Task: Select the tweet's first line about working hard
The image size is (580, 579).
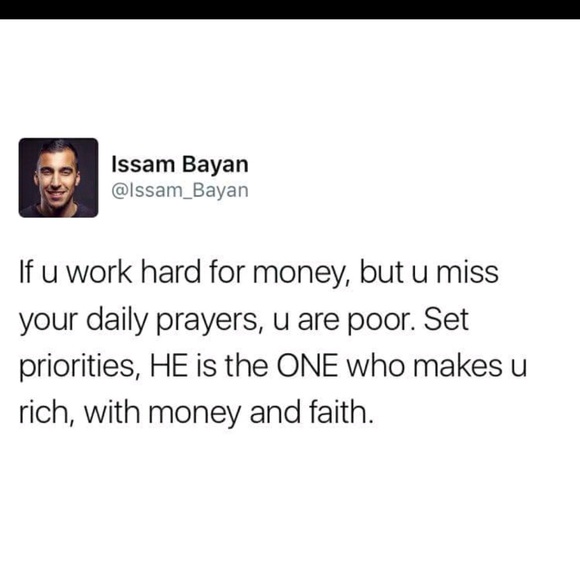Action: click(259, 273)
